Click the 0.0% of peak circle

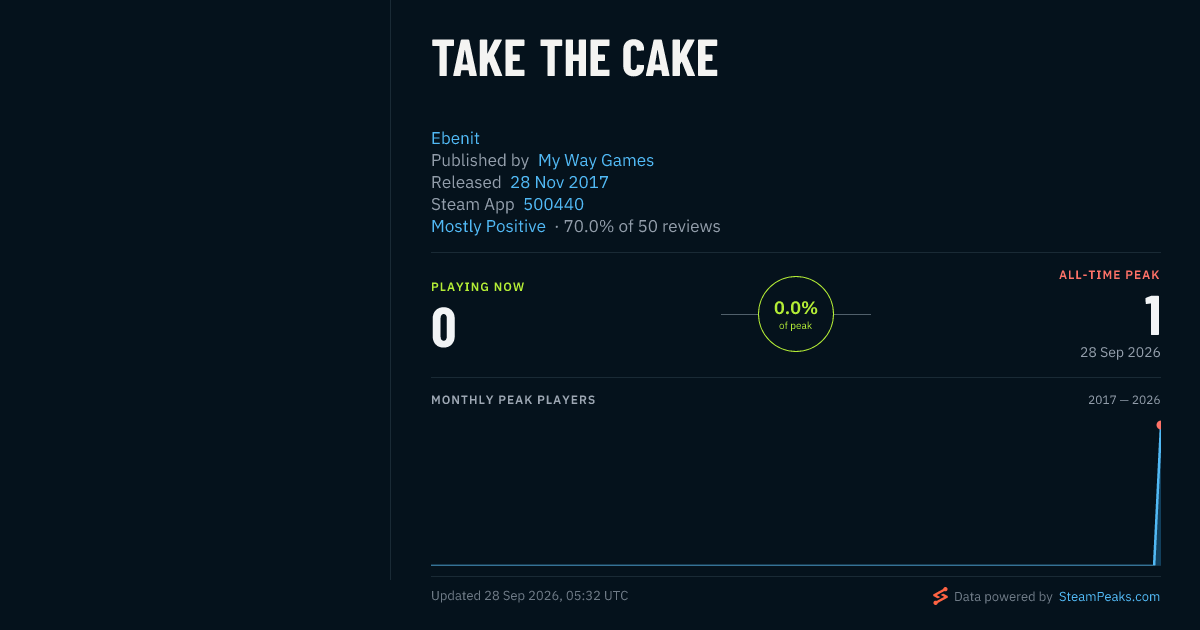click(x=796, y=314)
